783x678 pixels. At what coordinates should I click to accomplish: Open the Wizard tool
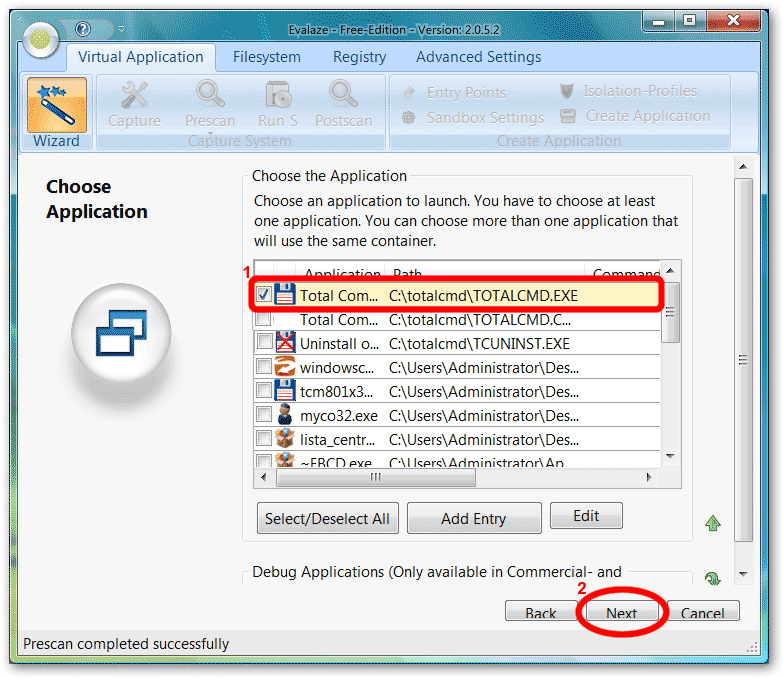56,113
